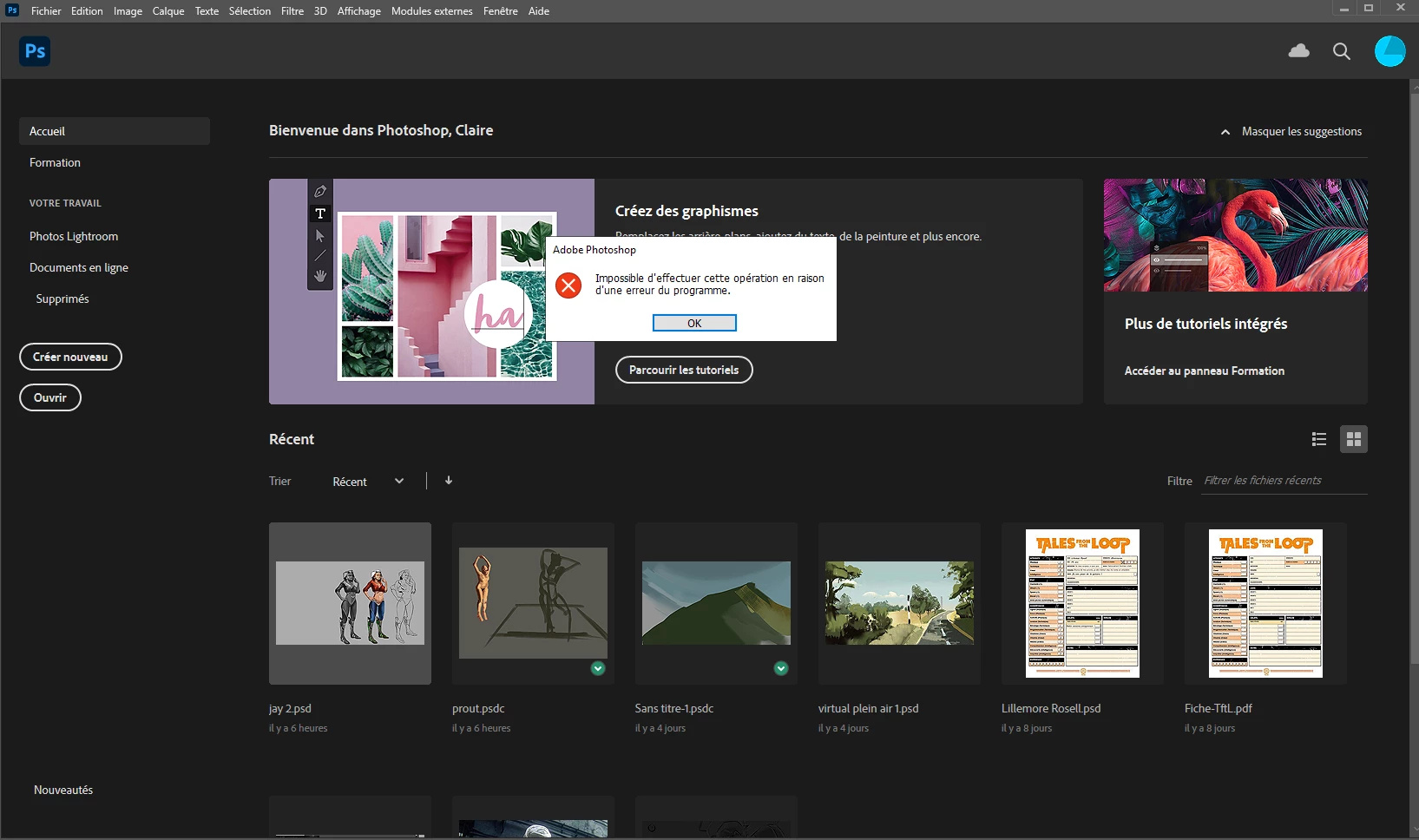This screenshot has height=840, width=1419.
Task: Open Documents en ligne in sidebar
Action: pyautogui.click(x=79, y=267)
